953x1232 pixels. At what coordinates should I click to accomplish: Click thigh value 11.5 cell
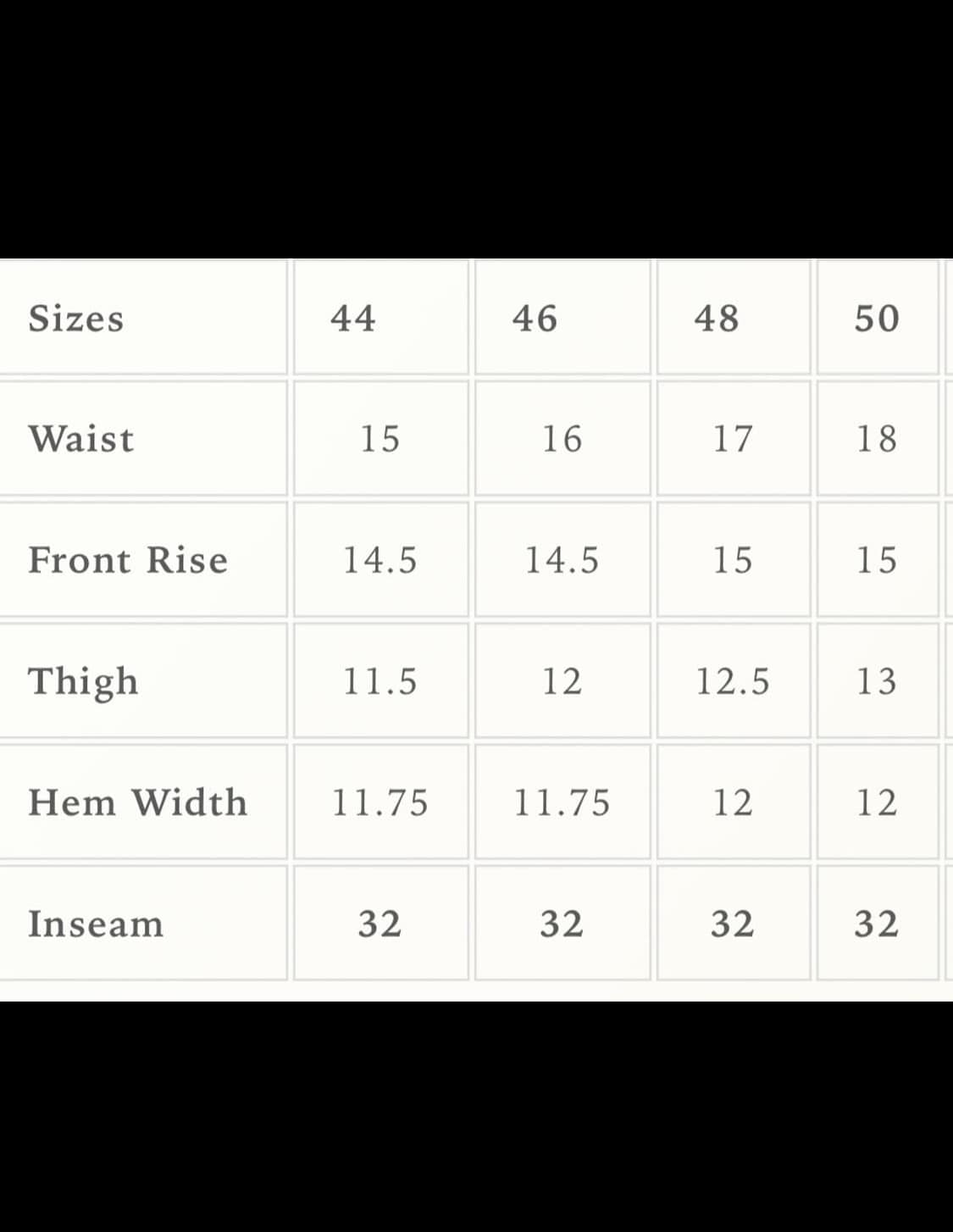click(x=380, y=681)
